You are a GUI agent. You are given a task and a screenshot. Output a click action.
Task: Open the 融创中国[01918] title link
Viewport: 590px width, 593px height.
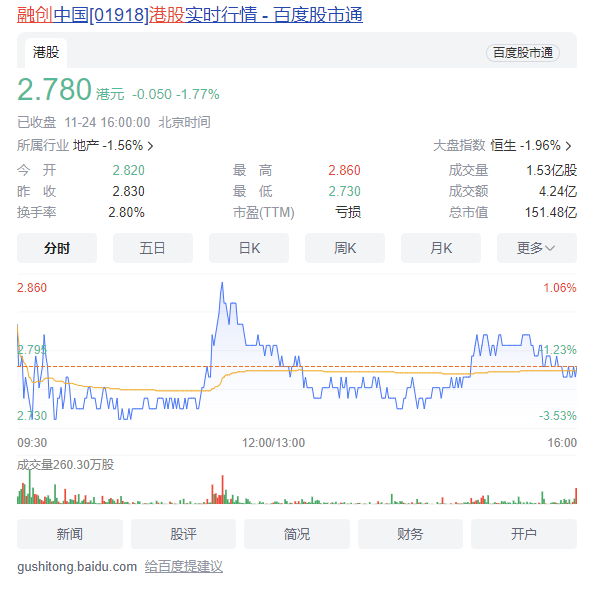pyautogui.click(x=190, y=15)
